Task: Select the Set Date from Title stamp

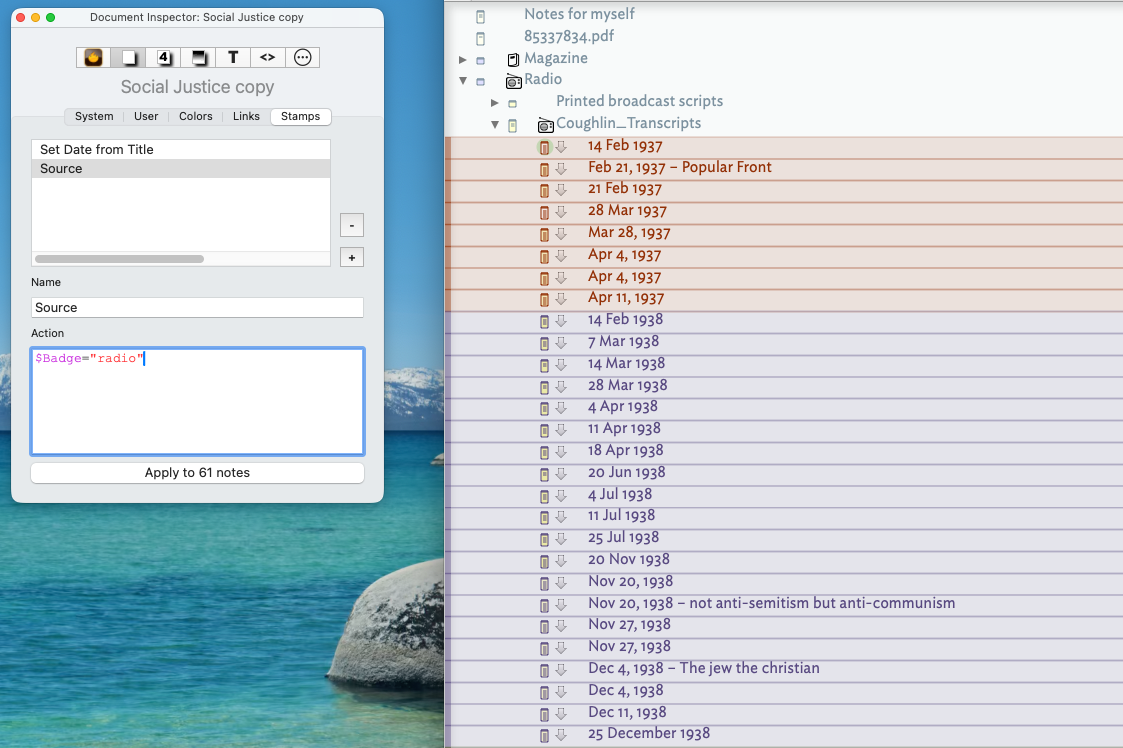Action: [97, 149]
